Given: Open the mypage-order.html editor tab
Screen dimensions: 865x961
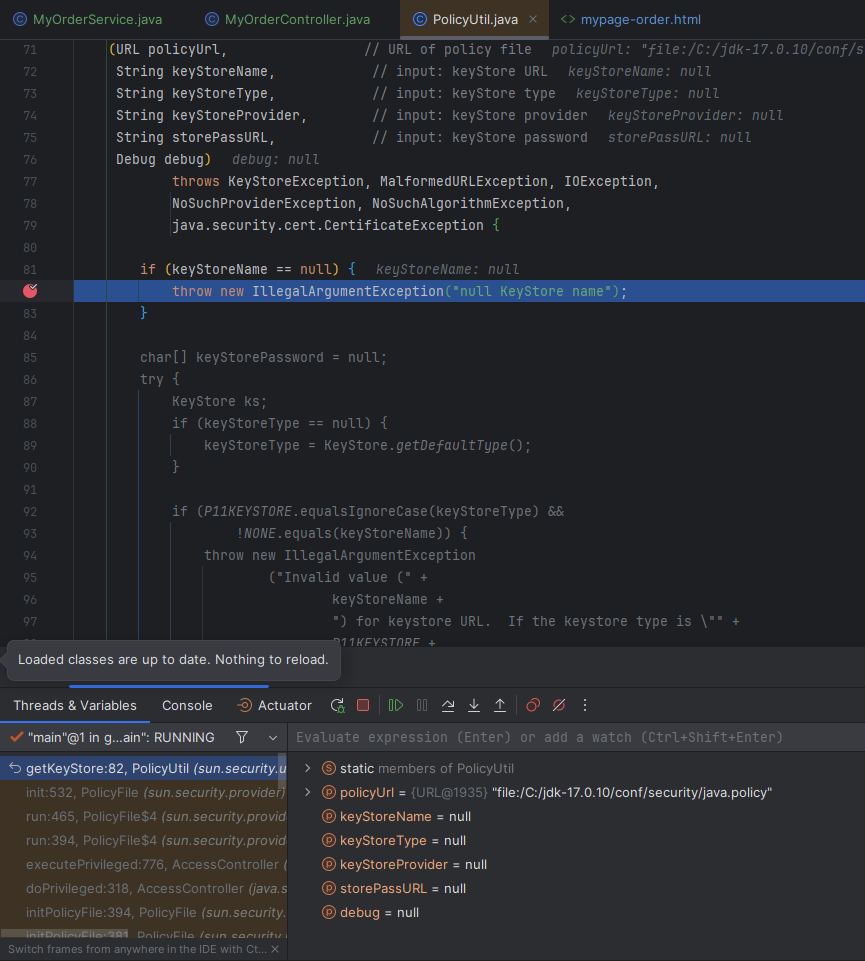Looking at the screenshot, I should pos(630,20).
